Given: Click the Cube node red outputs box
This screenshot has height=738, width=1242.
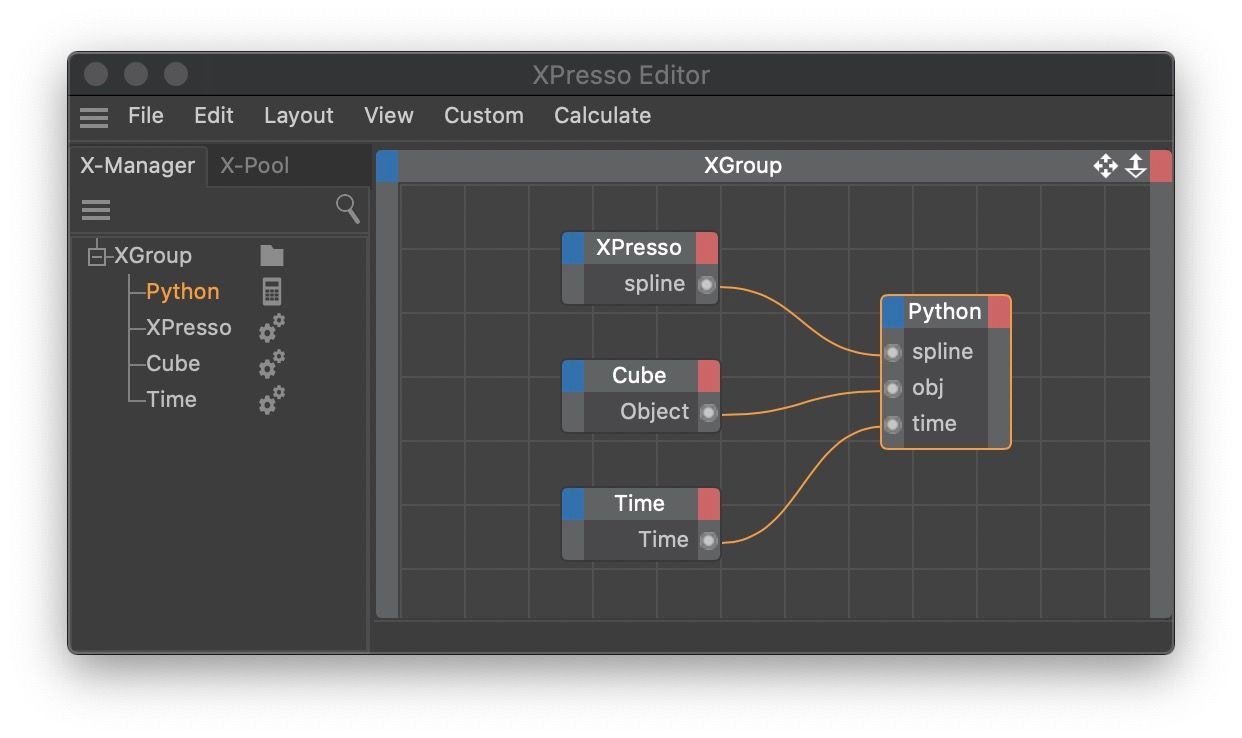Looking at the screenshot, I should click(708, 376).
